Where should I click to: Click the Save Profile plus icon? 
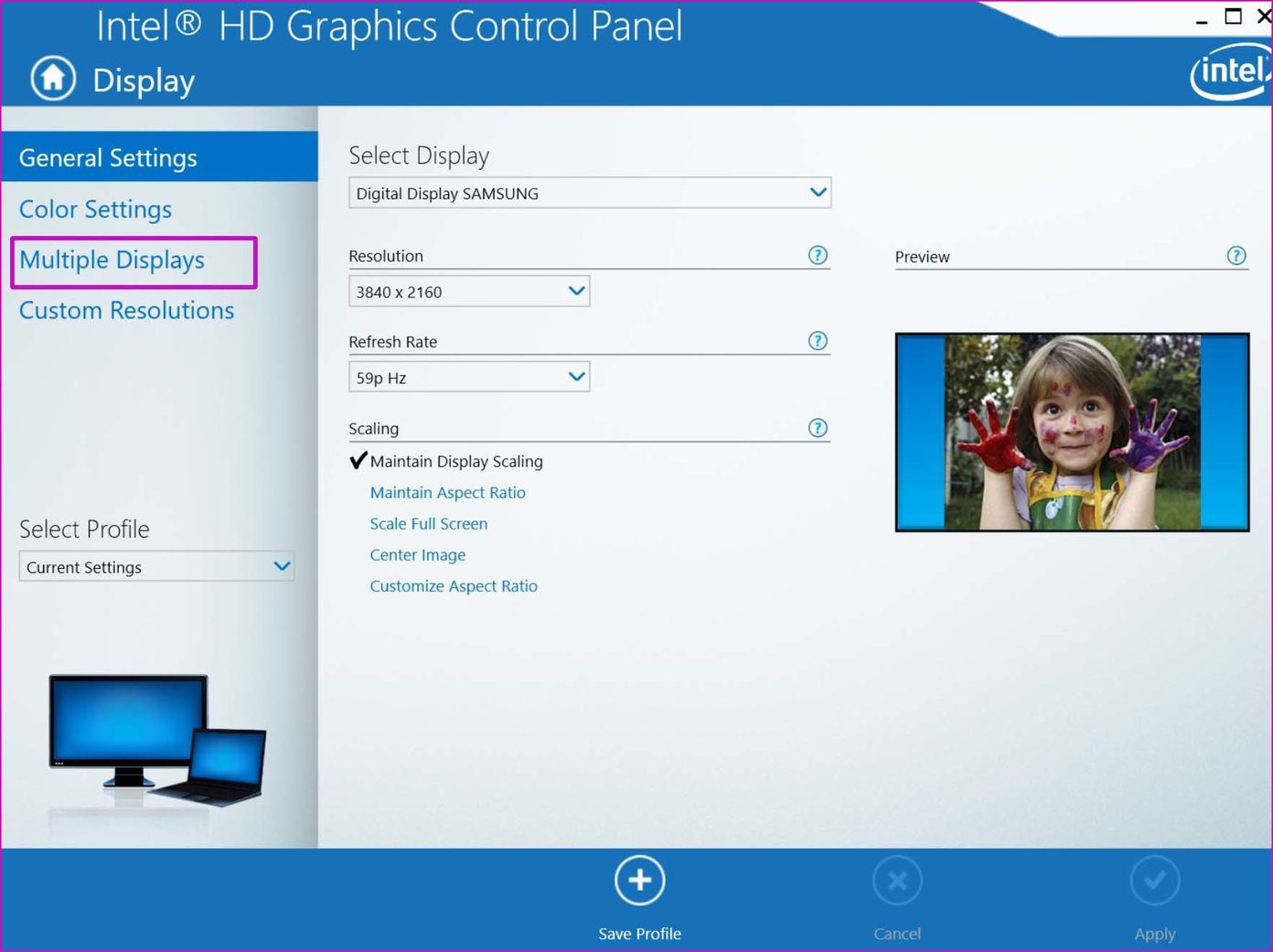[x=639, y=880]
